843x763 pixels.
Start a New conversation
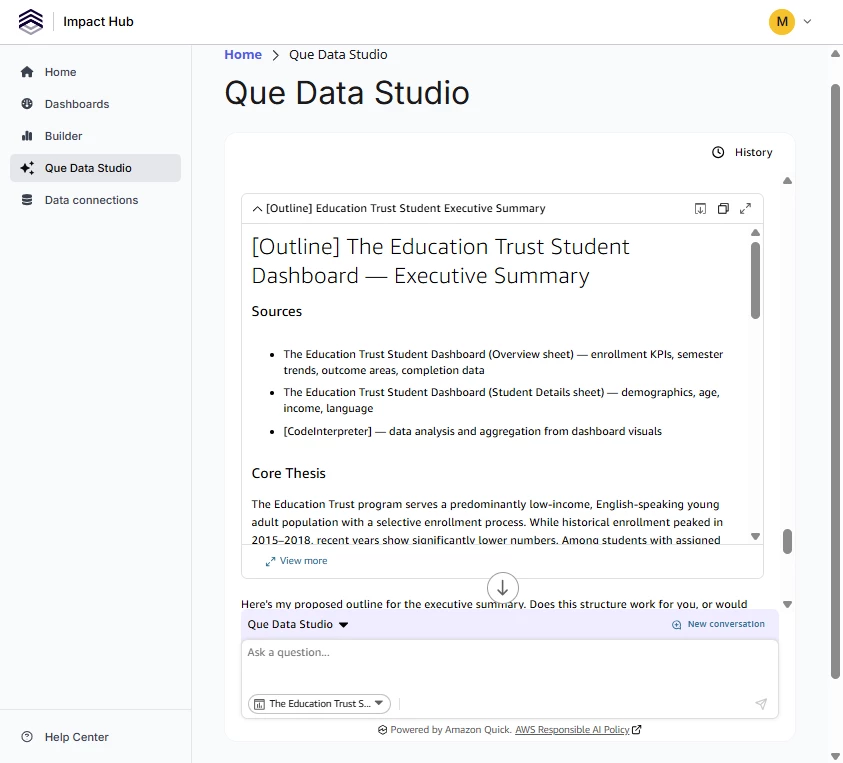(718, 624)
